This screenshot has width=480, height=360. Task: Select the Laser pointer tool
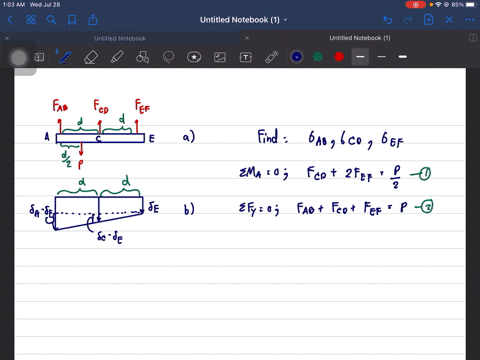tap(272, 57)
